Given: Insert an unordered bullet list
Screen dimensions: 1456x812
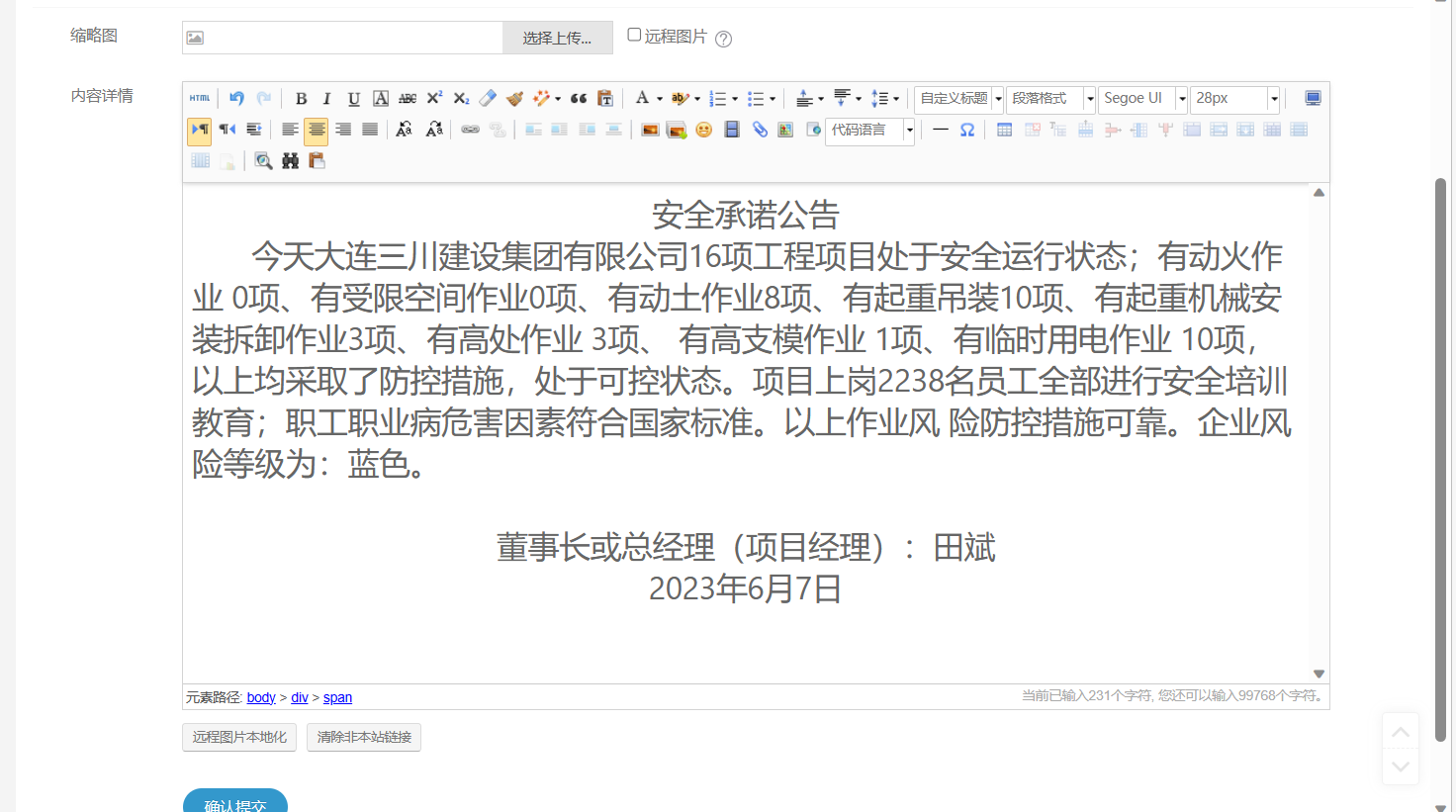Looking at the screenshot, I should [x=755, y=99].
